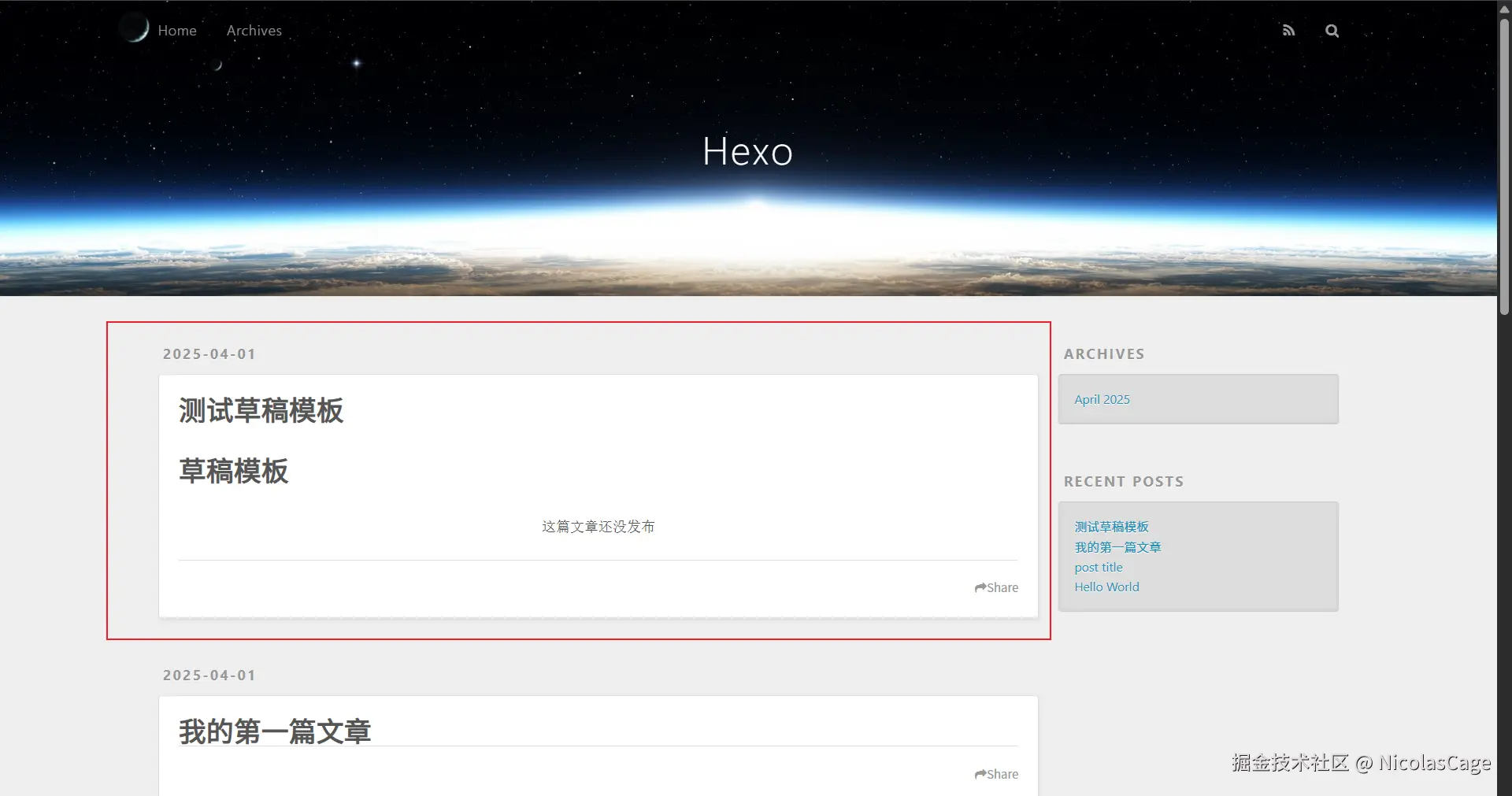Open the April 2025 archive link
This screenshot has width=1512, height=796.
pyautogui.click(x=1102, y=399)
